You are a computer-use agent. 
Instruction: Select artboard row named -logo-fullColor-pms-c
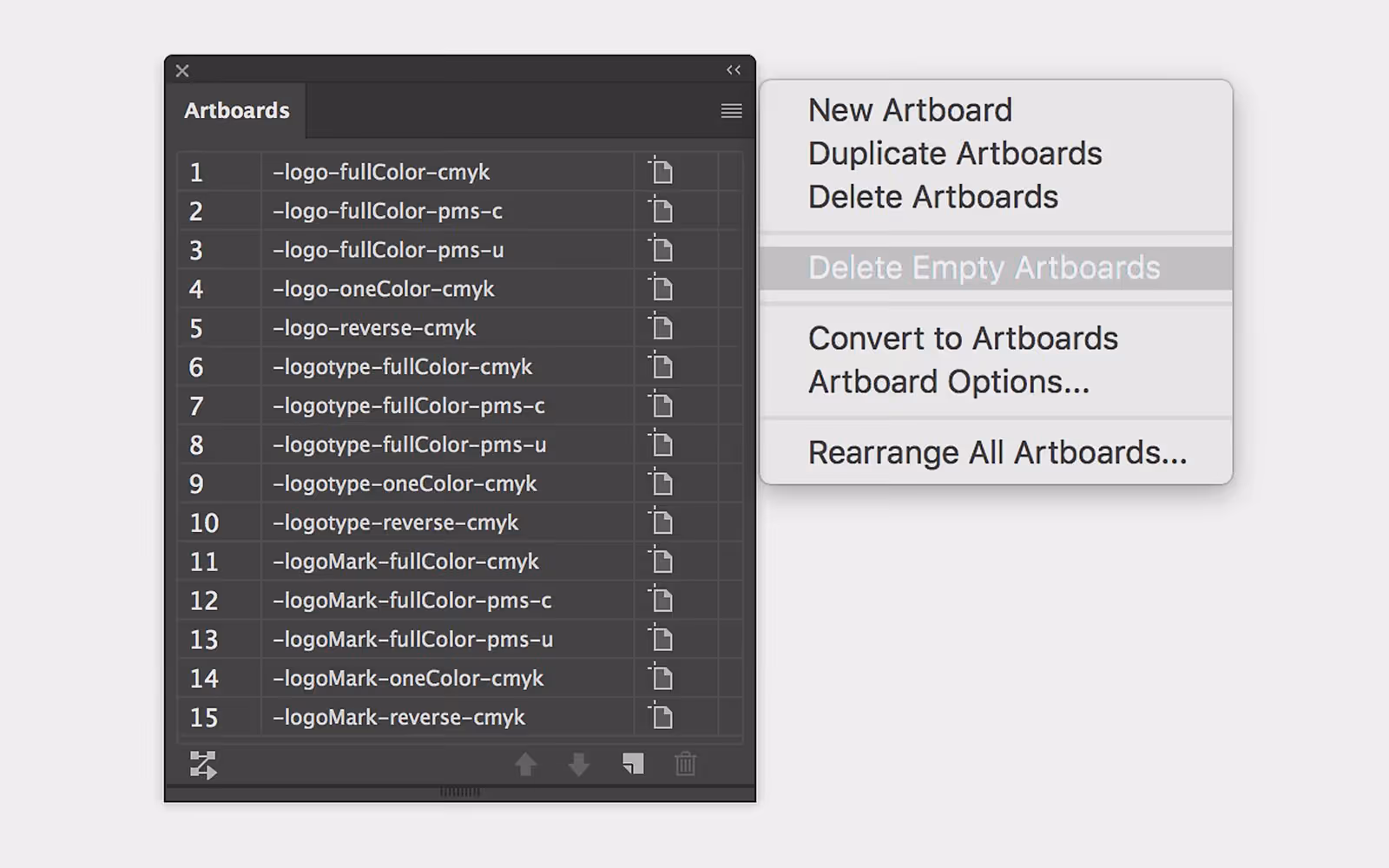(460, 211)
